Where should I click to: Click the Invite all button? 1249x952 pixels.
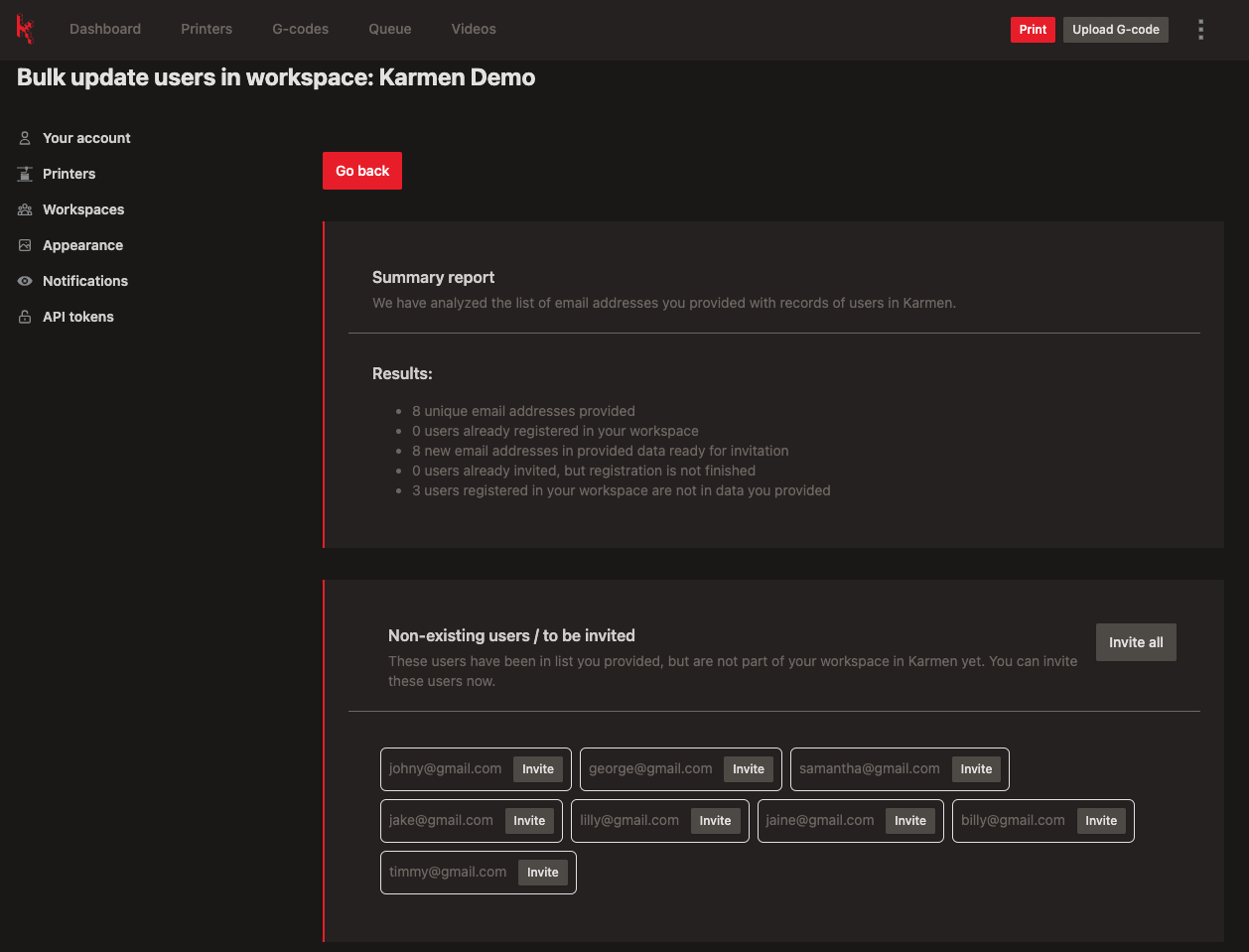coord(1136,642)
